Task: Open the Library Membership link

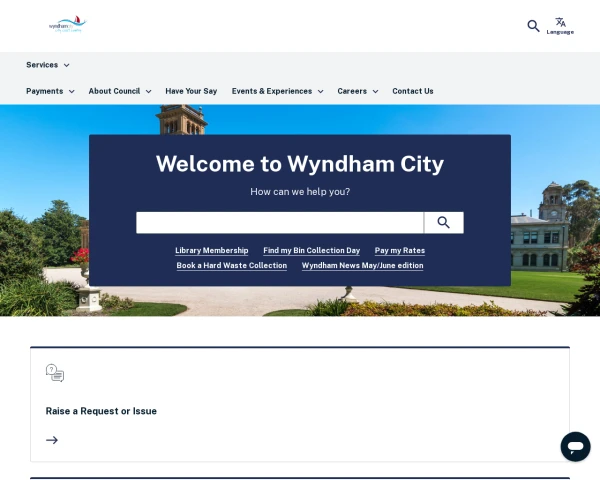Action: tap(212, 251)
